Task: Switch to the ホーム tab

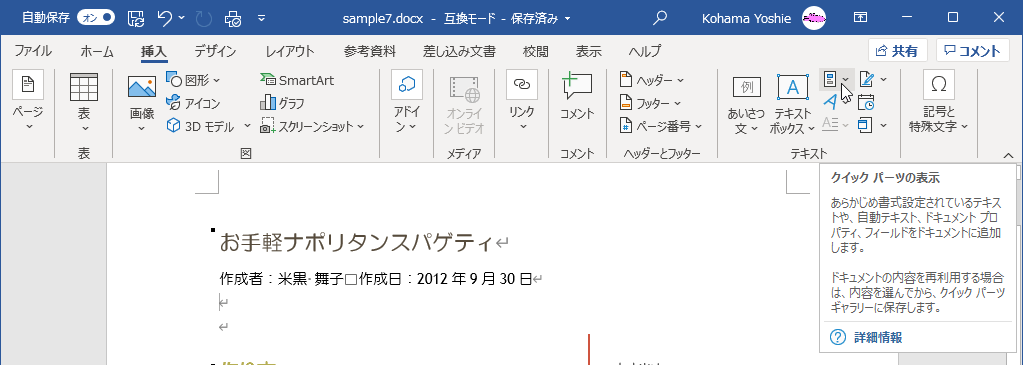Action: pyautogui.click(x=97, y=52)
